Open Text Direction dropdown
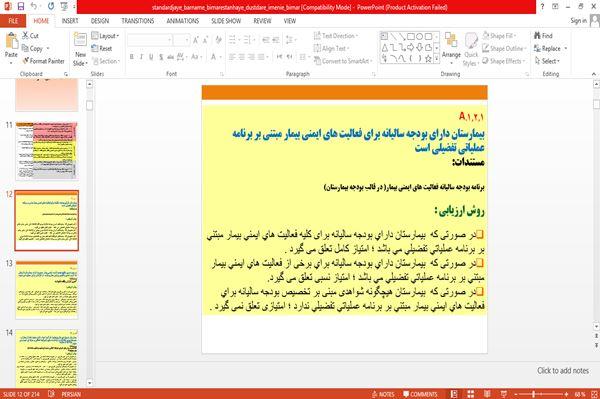 pos(336,36)
